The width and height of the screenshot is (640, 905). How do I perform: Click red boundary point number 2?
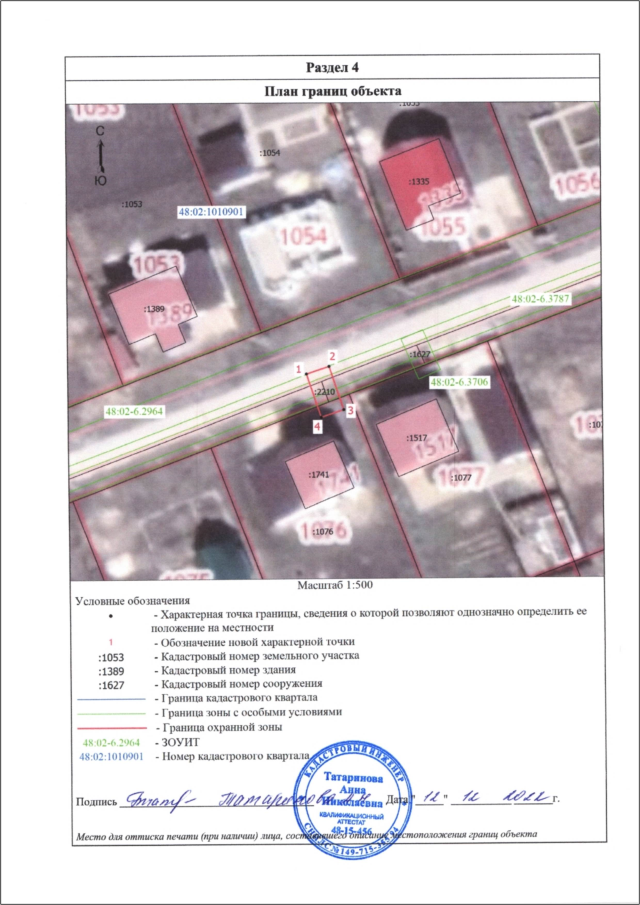332,356
